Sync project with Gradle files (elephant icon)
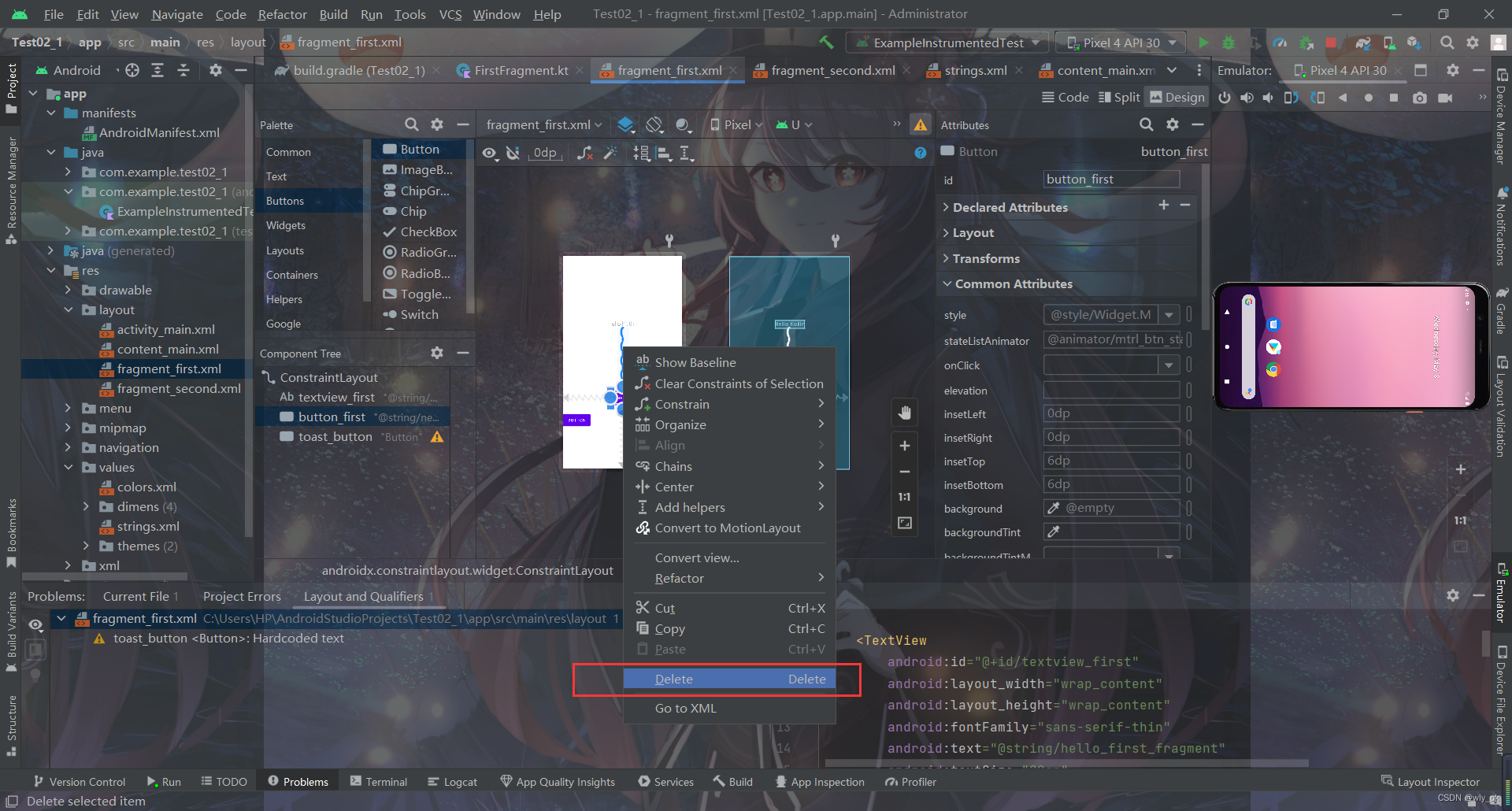 1363,43
